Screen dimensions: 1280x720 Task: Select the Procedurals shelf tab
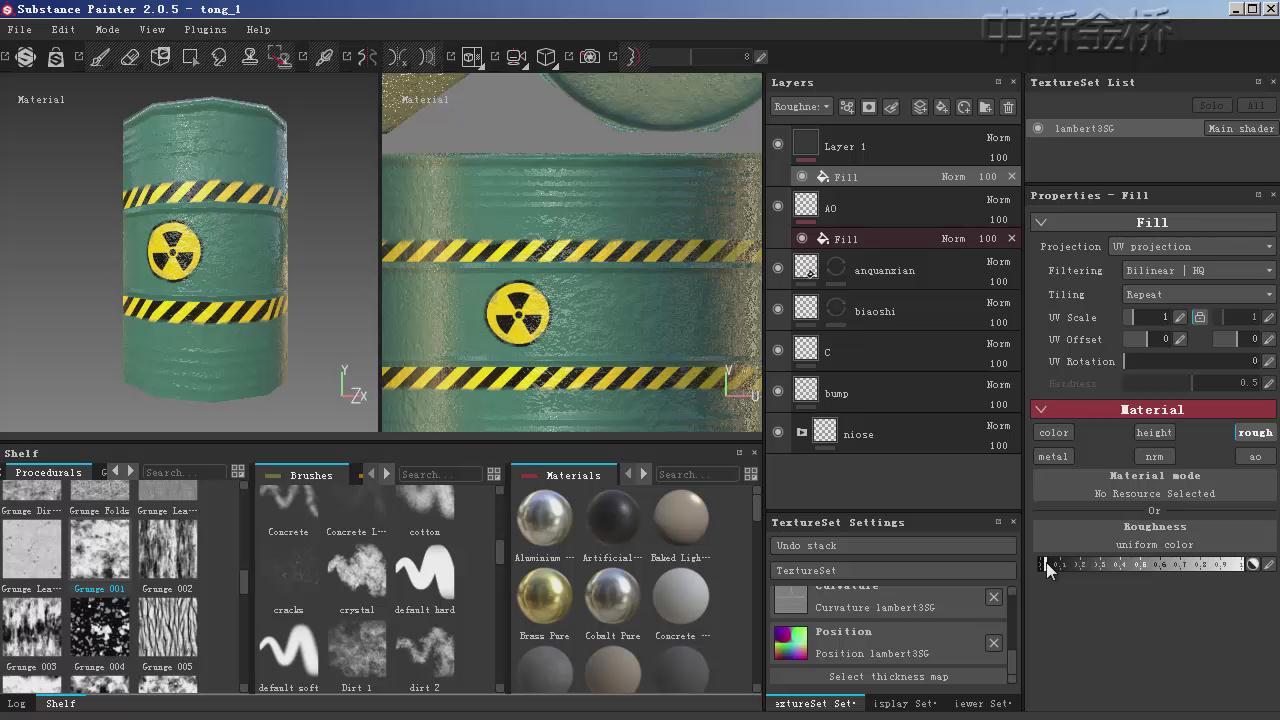pos(48,472)
